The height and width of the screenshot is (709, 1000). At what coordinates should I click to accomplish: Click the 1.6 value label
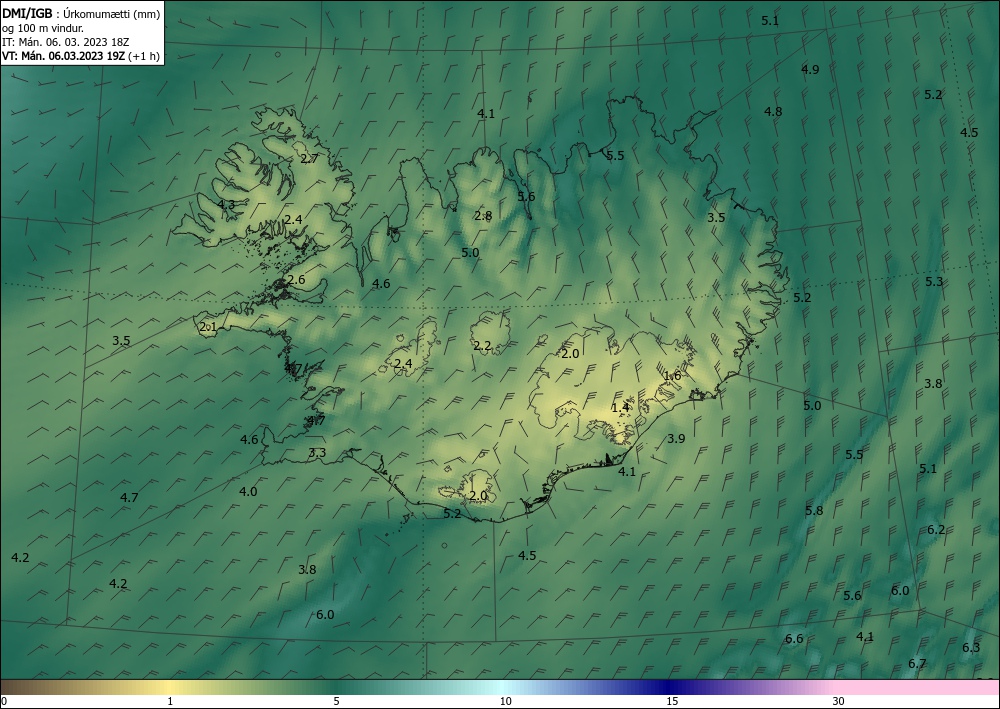[672, 376]
